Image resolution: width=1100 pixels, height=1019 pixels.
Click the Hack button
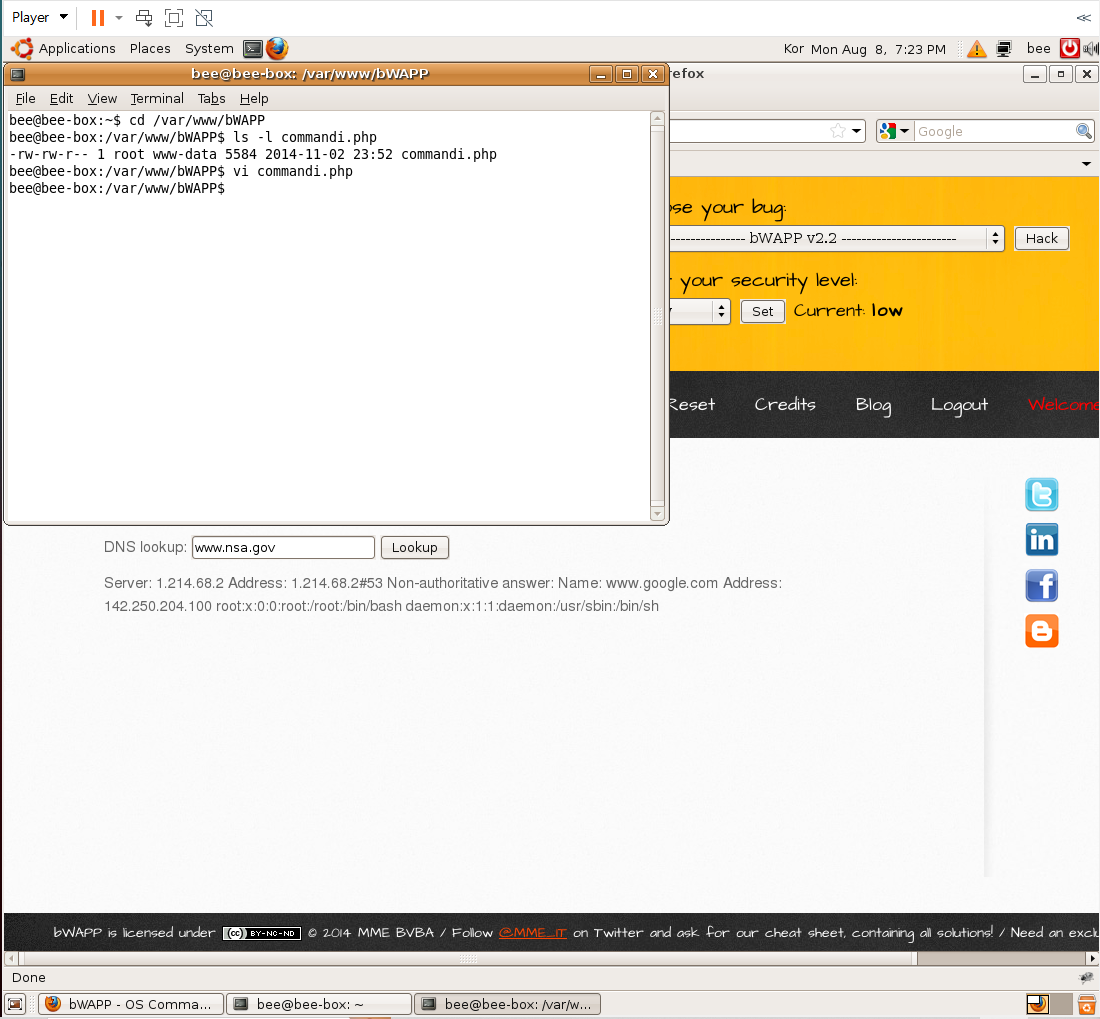[x=1041, y=238]
